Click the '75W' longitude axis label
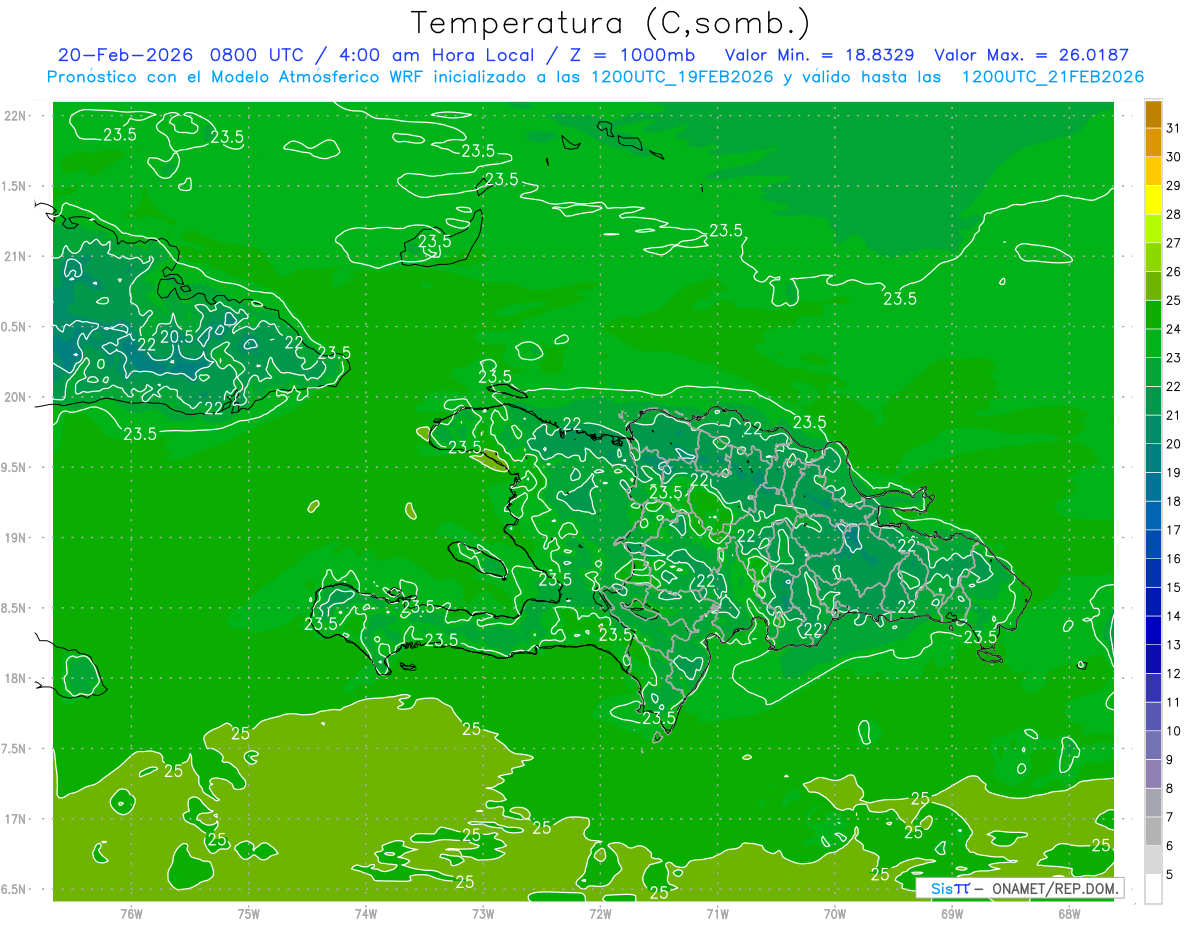This screenshot has height=927, width=1200. point(248,913)
